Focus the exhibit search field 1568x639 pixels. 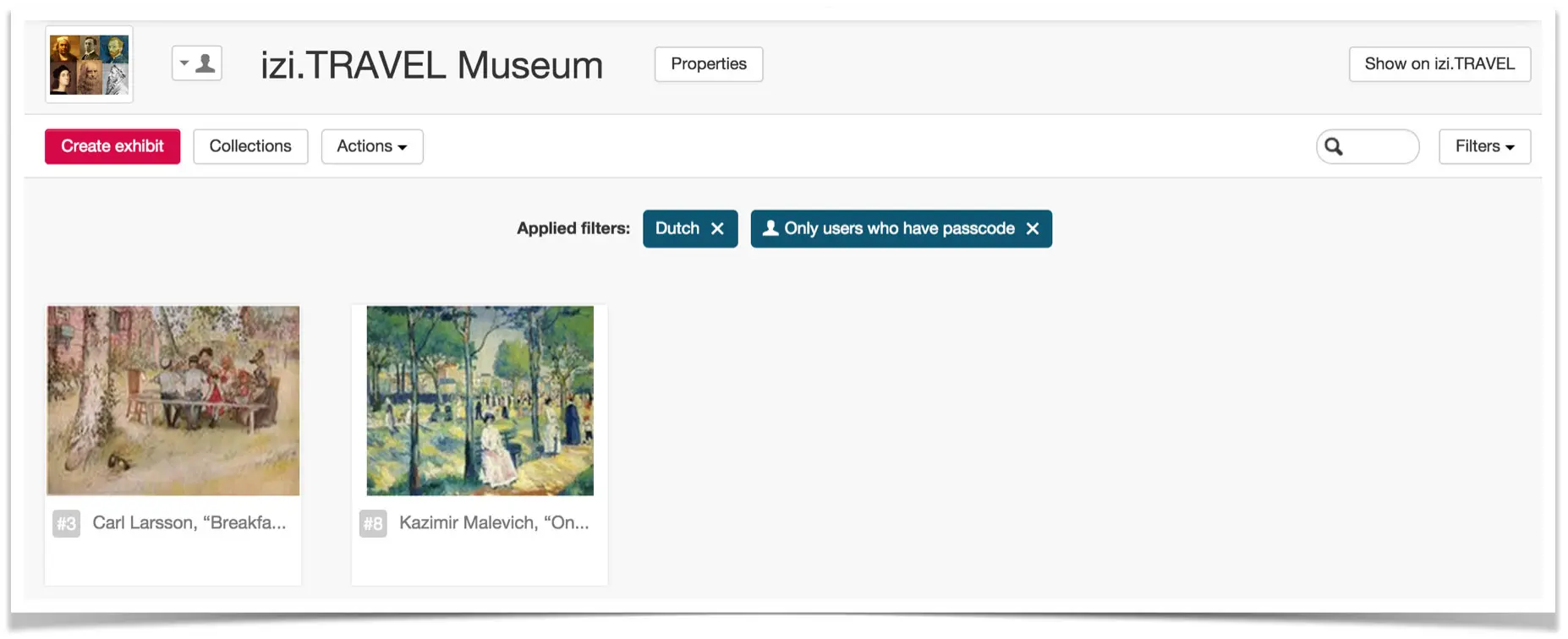1368,146
